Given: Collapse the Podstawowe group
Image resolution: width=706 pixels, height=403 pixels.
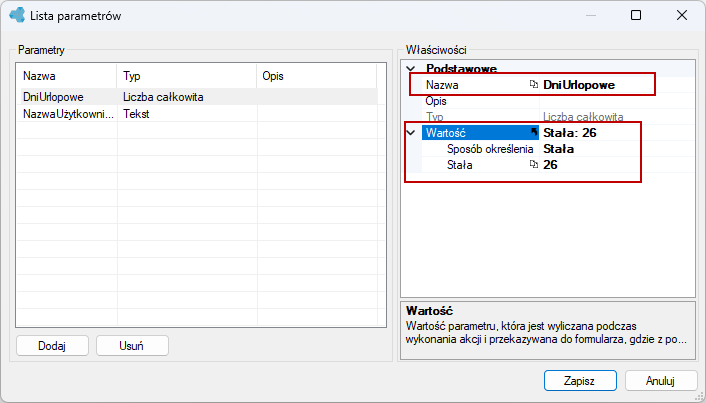Looking at the screenshot, I should click(x=411, y=69).
